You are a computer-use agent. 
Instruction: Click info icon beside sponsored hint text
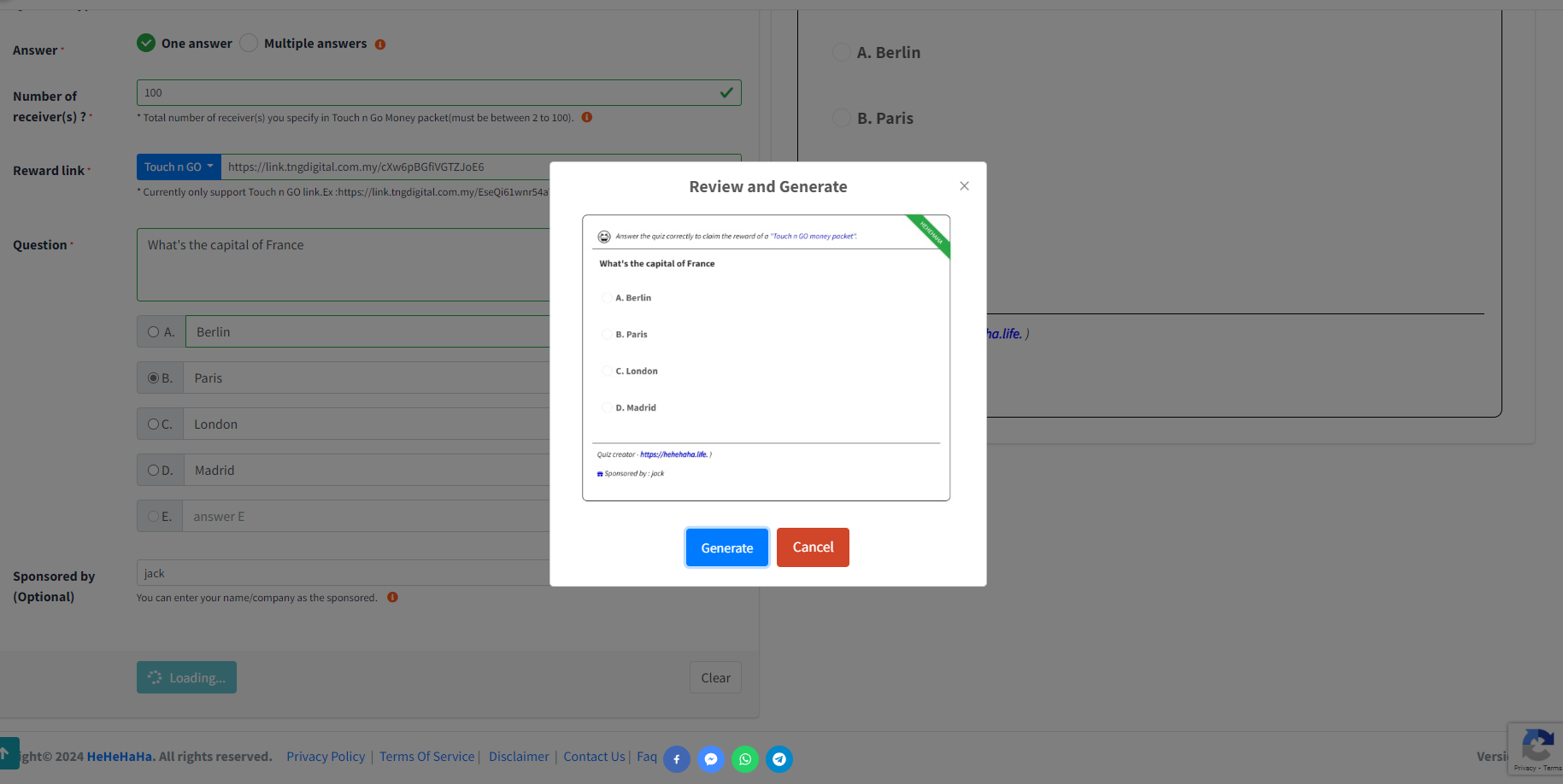click(x=392, y=598)
